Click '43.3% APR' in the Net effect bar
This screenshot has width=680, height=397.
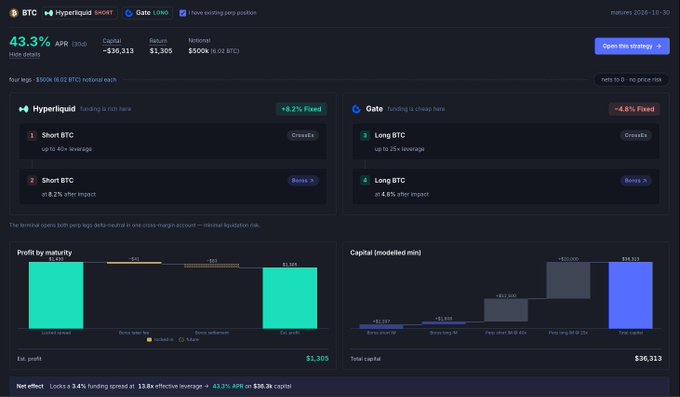[228, 386]
